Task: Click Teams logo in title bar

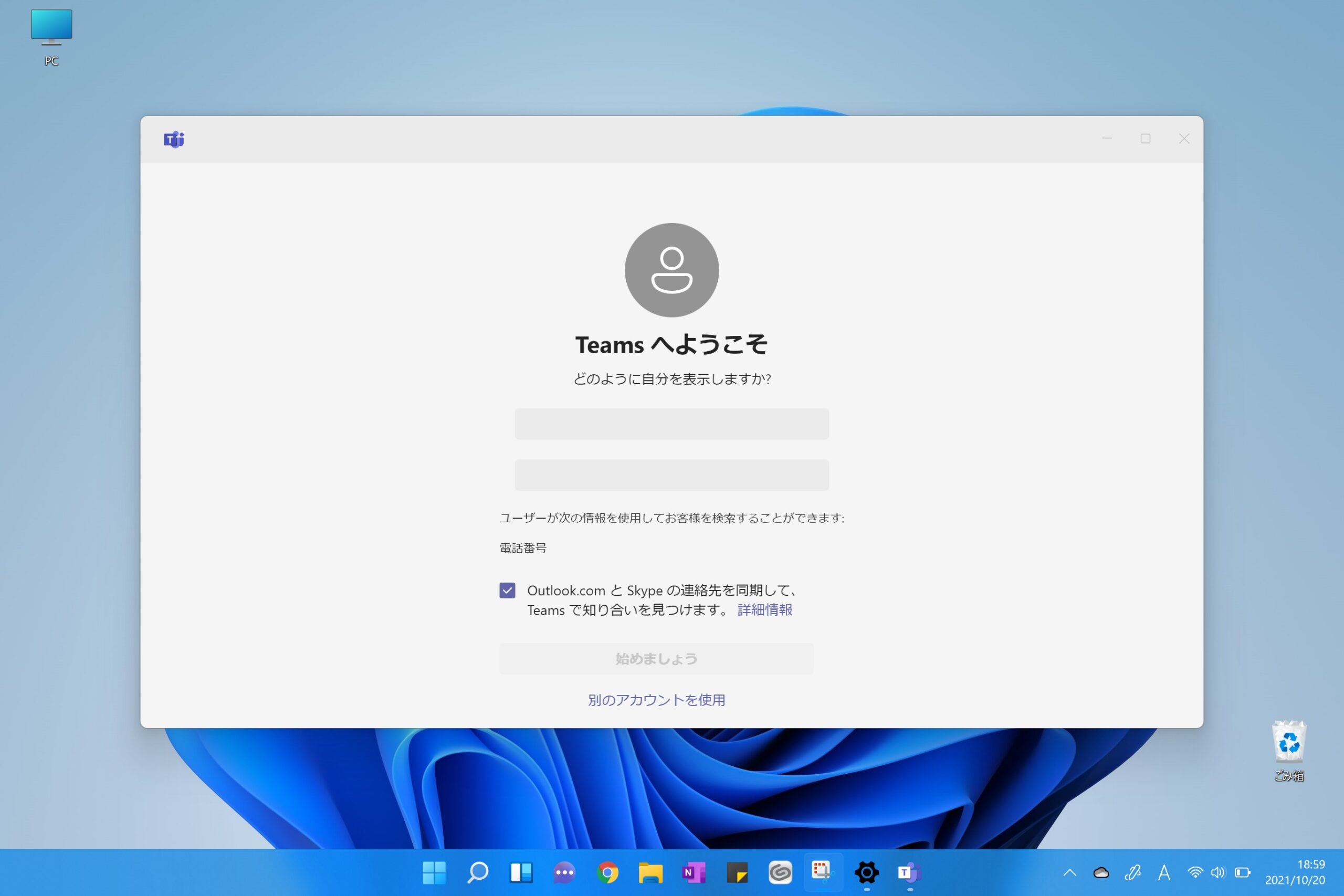Action: pyautogui.click(x=174, y=140)
